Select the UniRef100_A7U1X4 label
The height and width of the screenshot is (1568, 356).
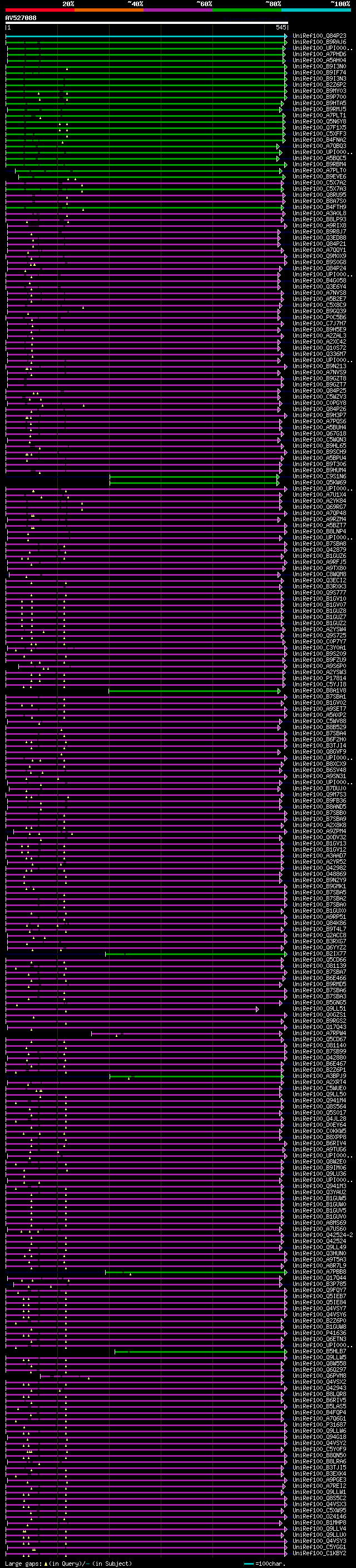tap(319, 495)
